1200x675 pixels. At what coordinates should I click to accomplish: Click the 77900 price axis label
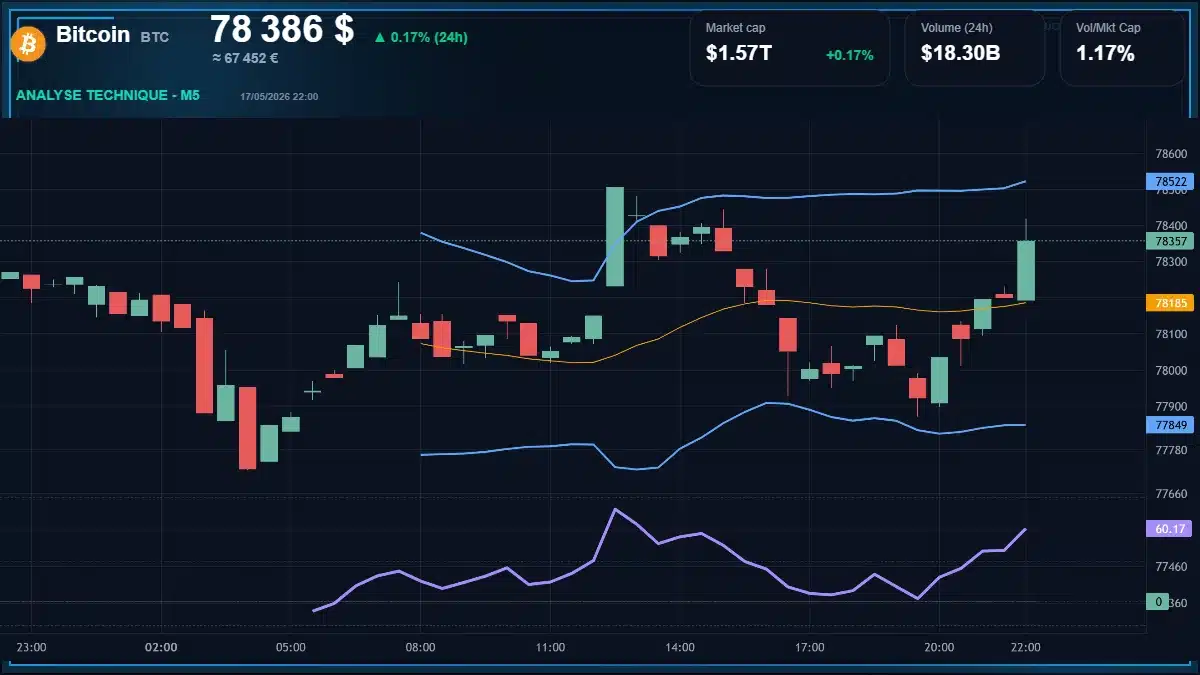[1170, 407]
